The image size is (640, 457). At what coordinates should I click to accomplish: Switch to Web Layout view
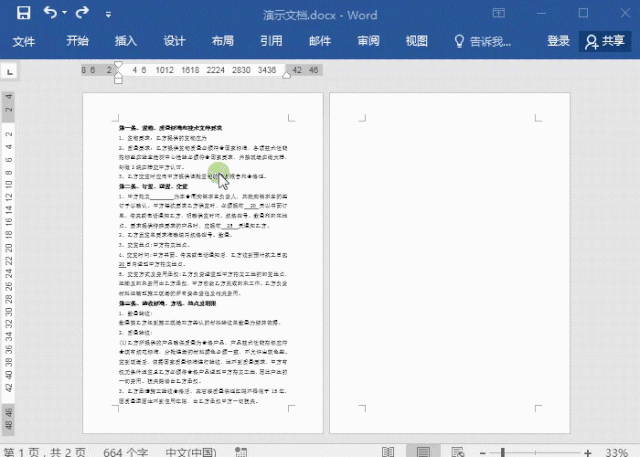pos(458,452)
